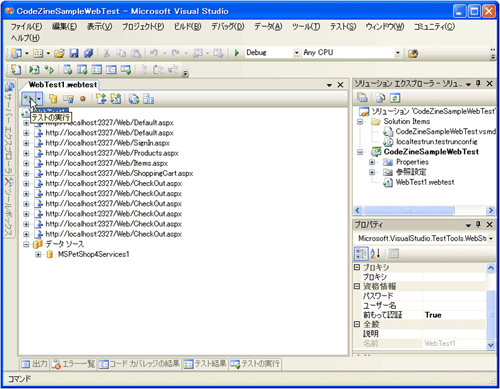The image size is (500, 389).
Task: Expand the Products.aspx request node
Action: 26,153
